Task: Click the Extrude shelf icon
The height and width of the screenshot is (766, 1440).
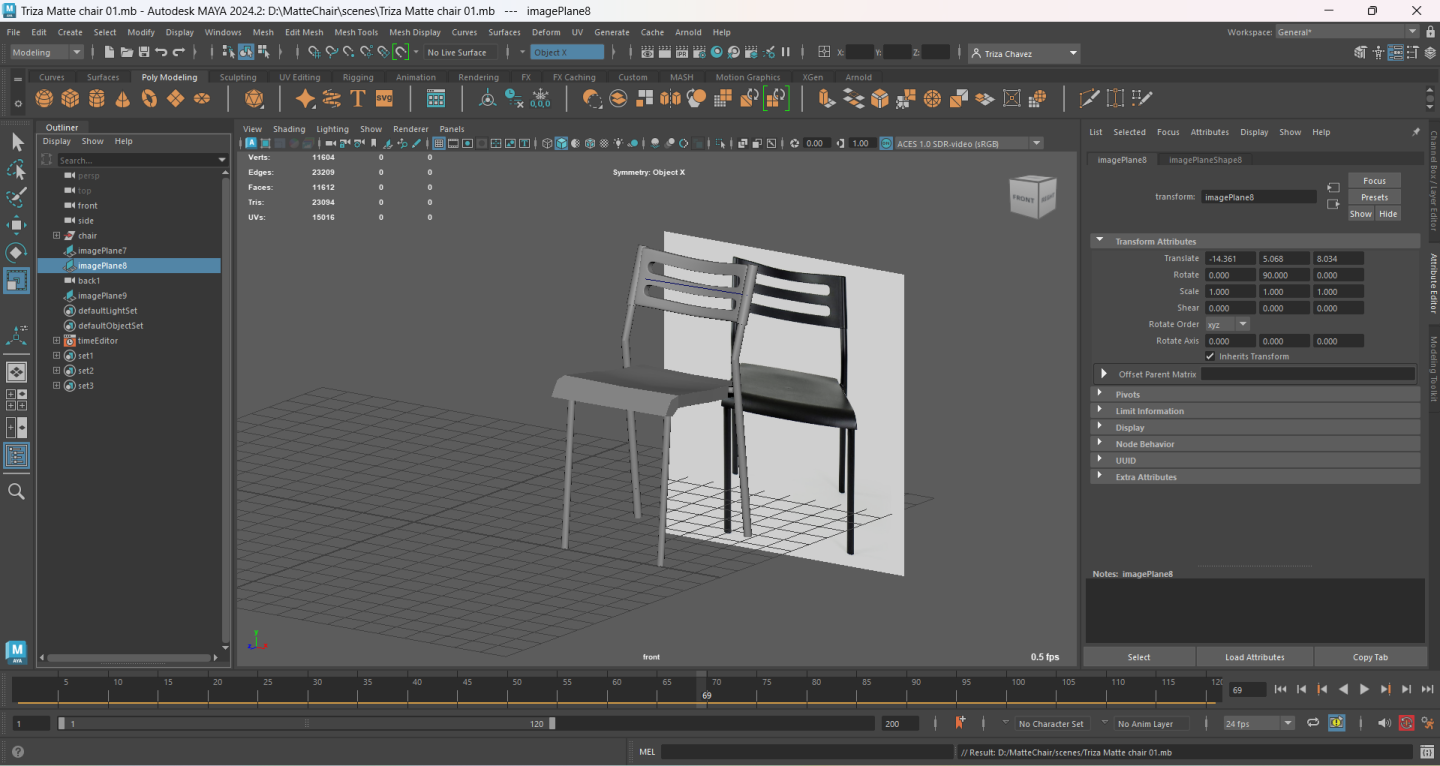Action: point(826,98)
